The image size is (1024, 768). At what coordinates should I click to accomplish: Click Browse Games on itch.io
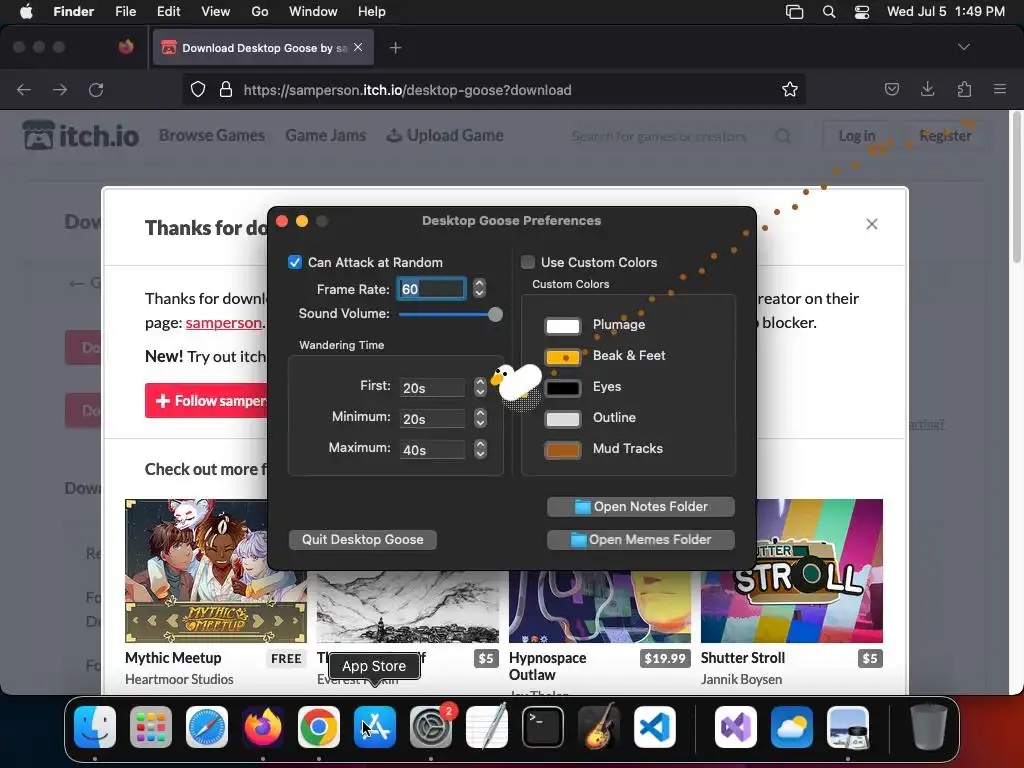pyautogui.click(x=212, y=135)
